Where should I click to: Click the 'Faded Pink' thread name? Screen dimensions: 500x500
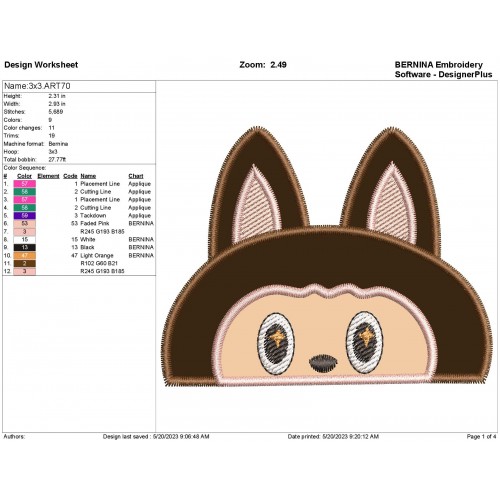95,223
